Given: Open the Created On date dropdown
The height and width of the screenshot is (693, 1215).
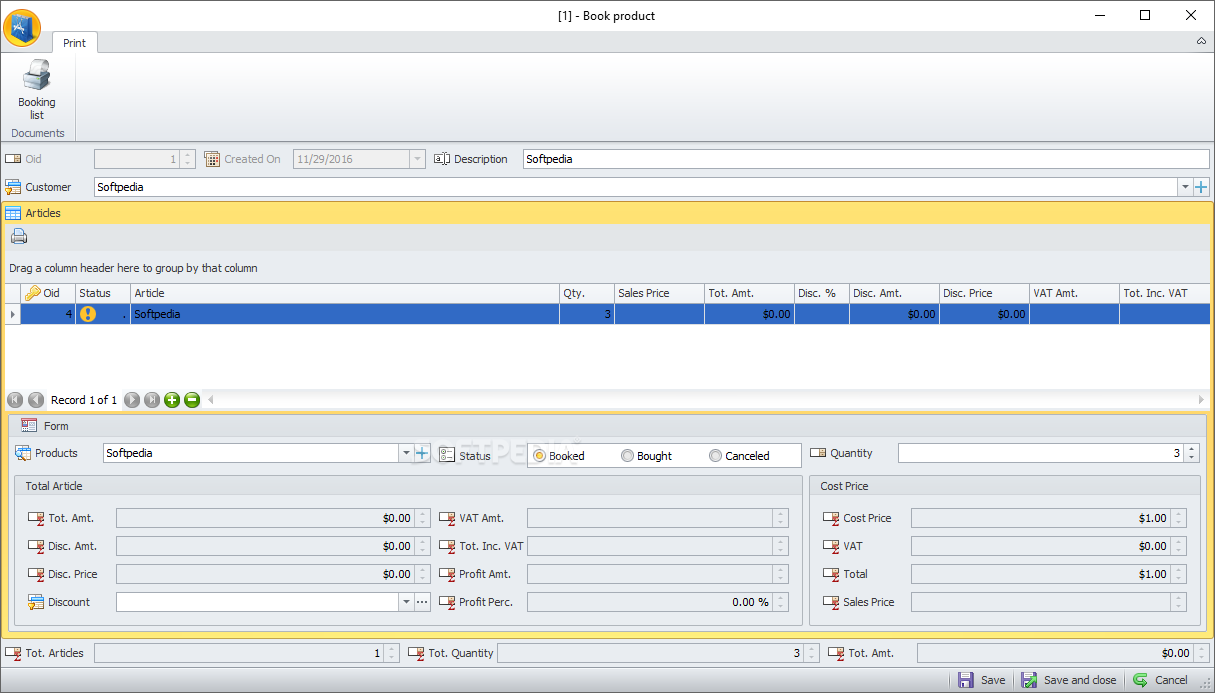Looking at the screenshot, I should [x=417, y=159].
